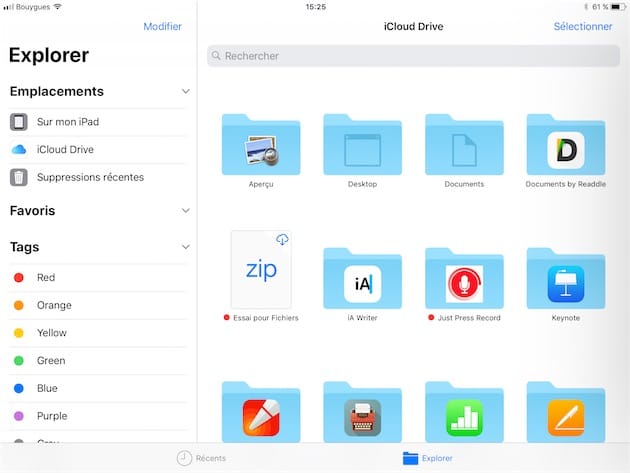Open the Essai pour Fichiers zip file
The image size is (630, 473).
click(x=261, y=270)
